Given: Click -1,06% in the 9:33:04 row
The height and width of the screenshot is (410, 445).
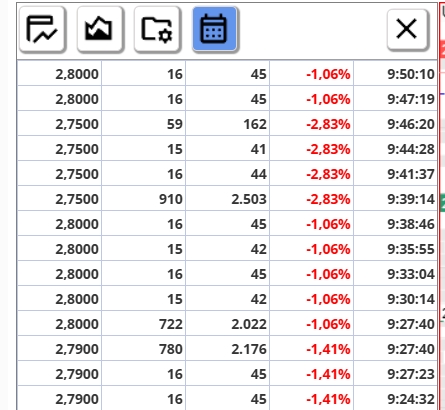Looking at the screenshot, I should (x=328, y=274).
